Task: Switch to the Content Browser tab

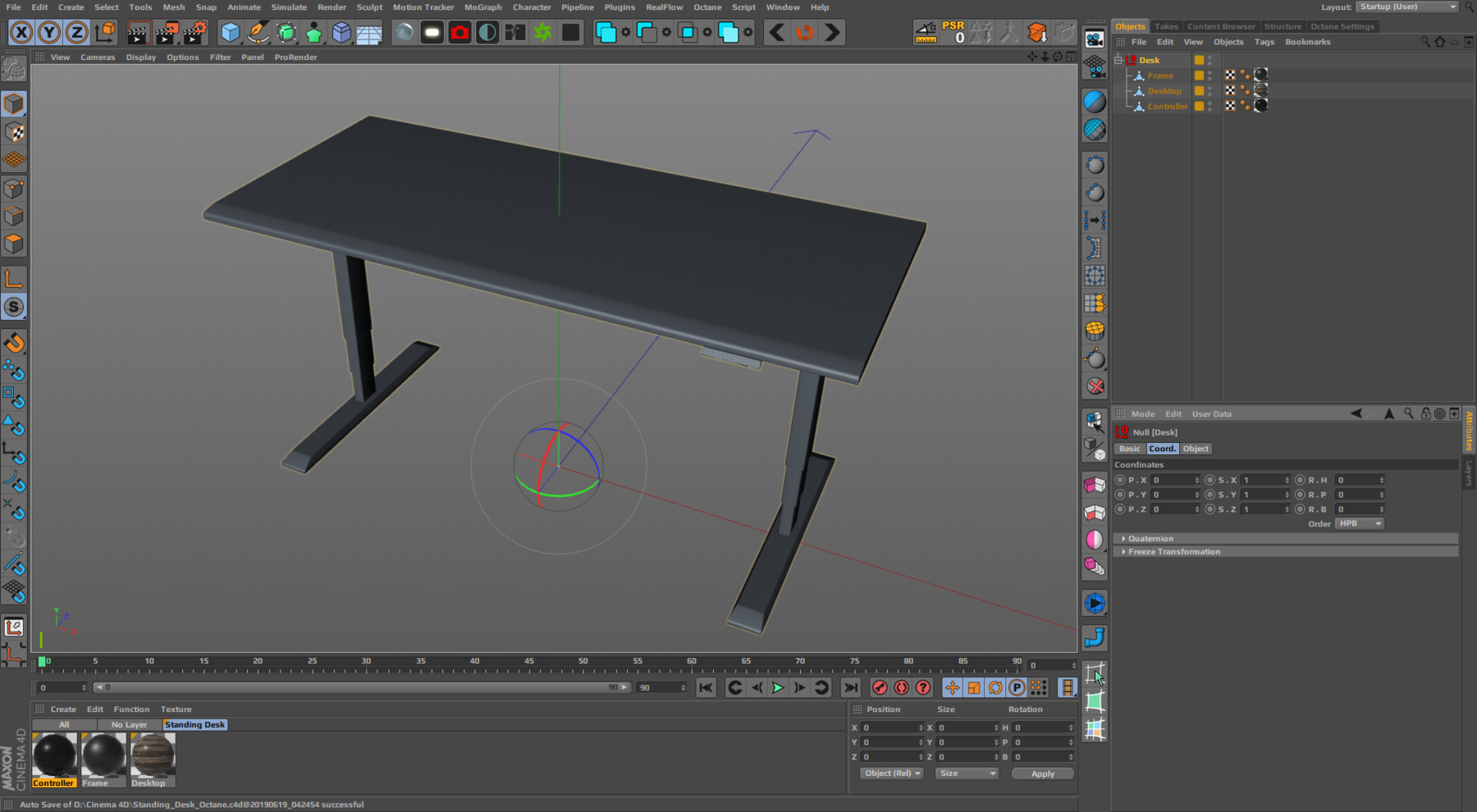Action: pyautogui.click(x=1221, y=25)
